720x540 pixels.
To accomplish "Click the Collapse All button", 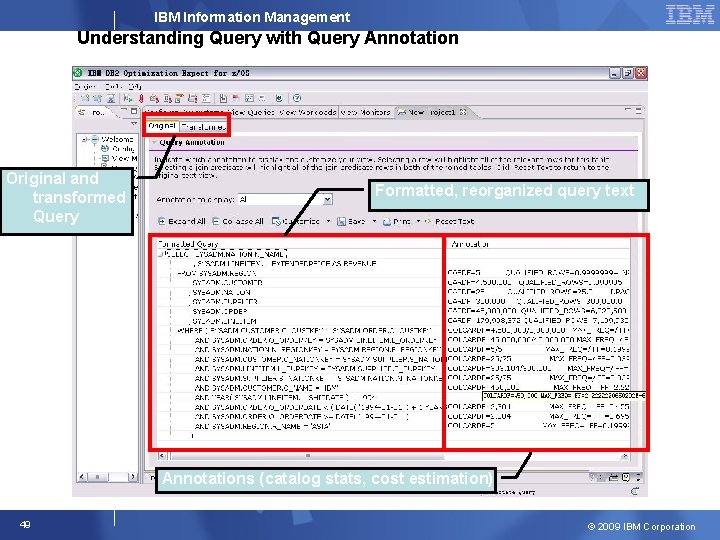I will pyautogui.click(x=238, y=221).
